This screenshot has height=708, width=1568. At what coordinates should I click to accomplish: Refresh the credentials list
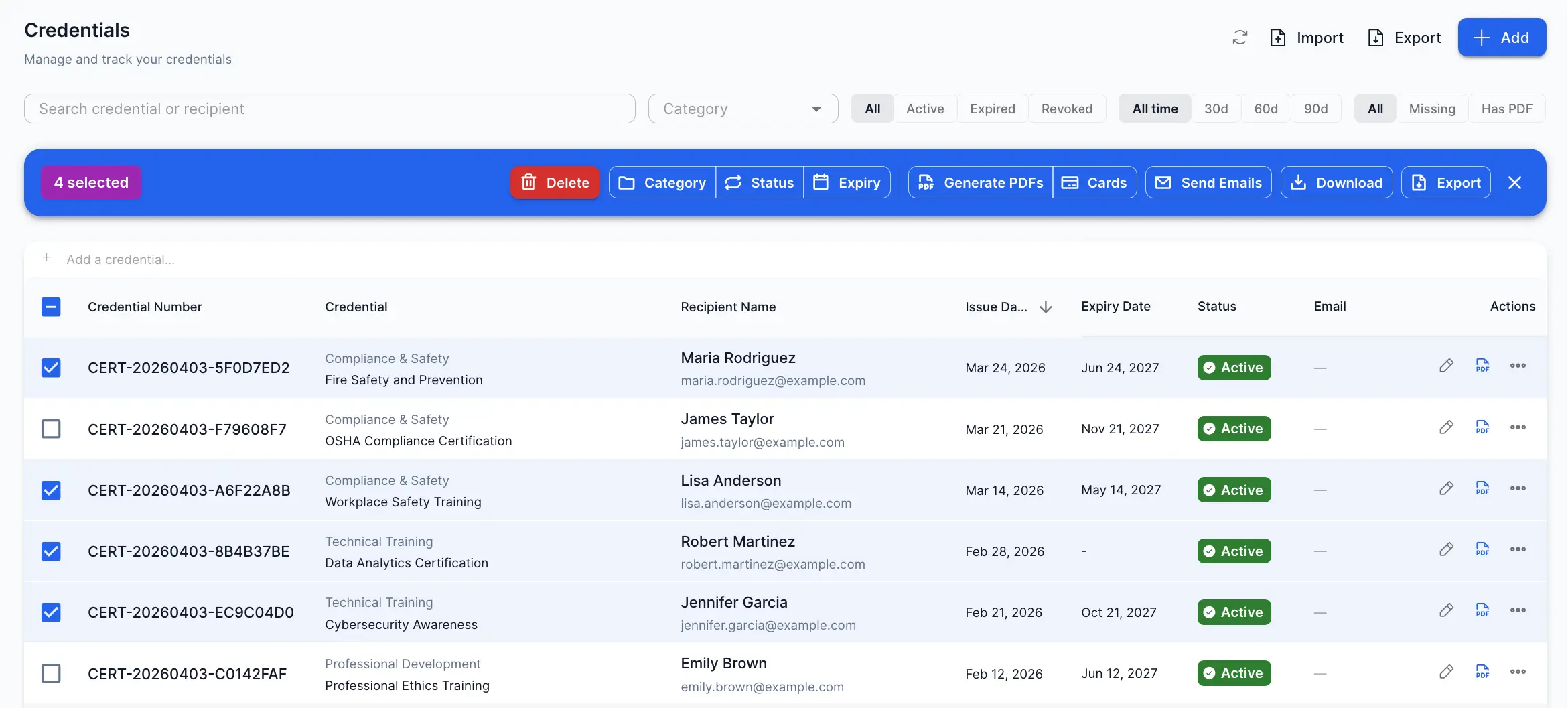[x=1240, y=38]
